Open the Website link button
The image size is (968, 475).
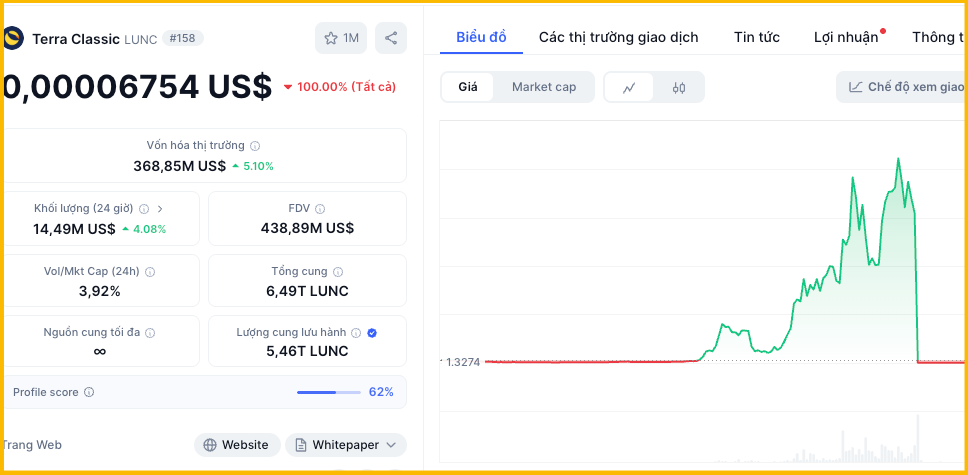[237, 445]
